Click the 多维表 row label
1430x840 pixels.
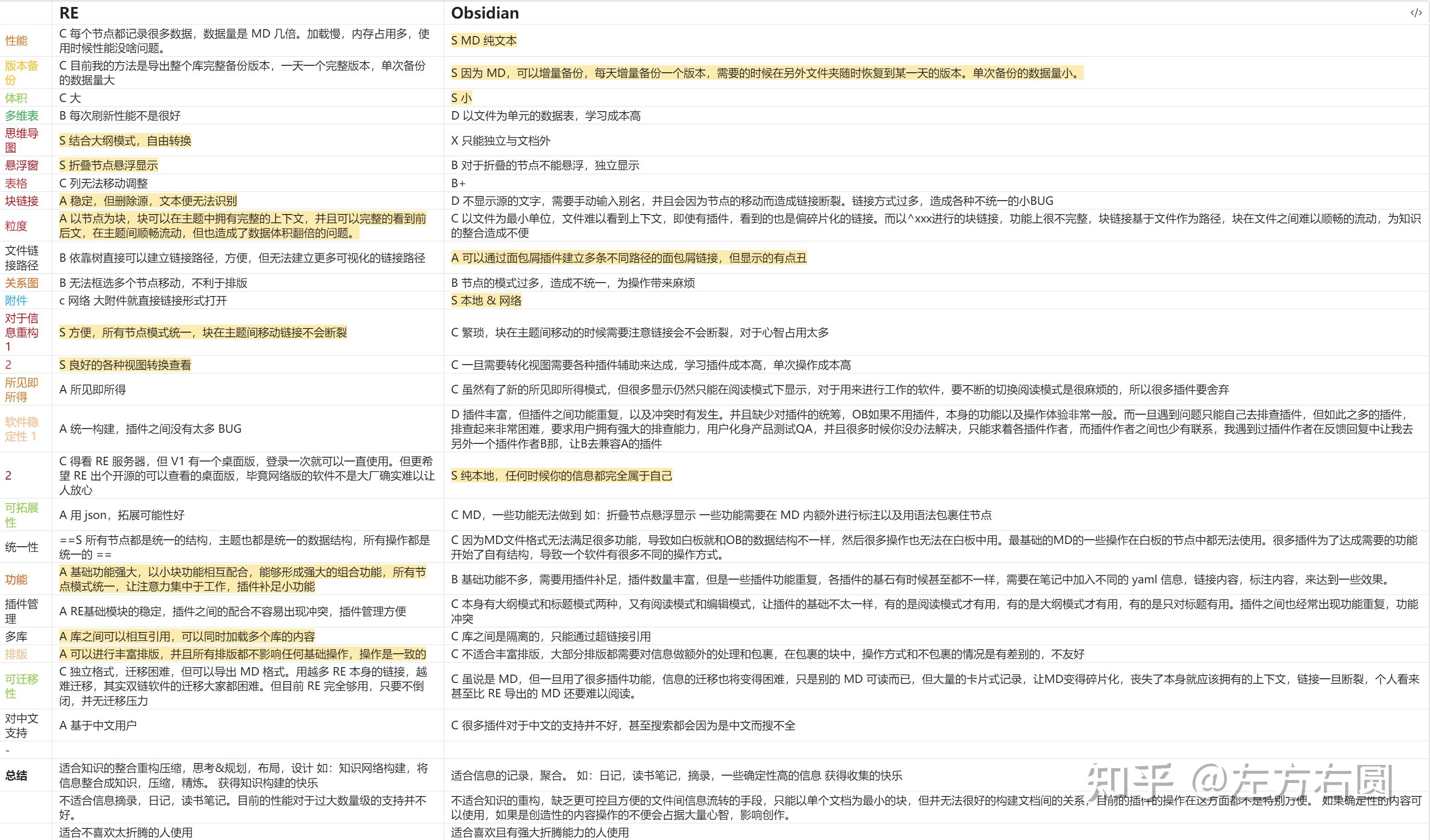[22, 115]
